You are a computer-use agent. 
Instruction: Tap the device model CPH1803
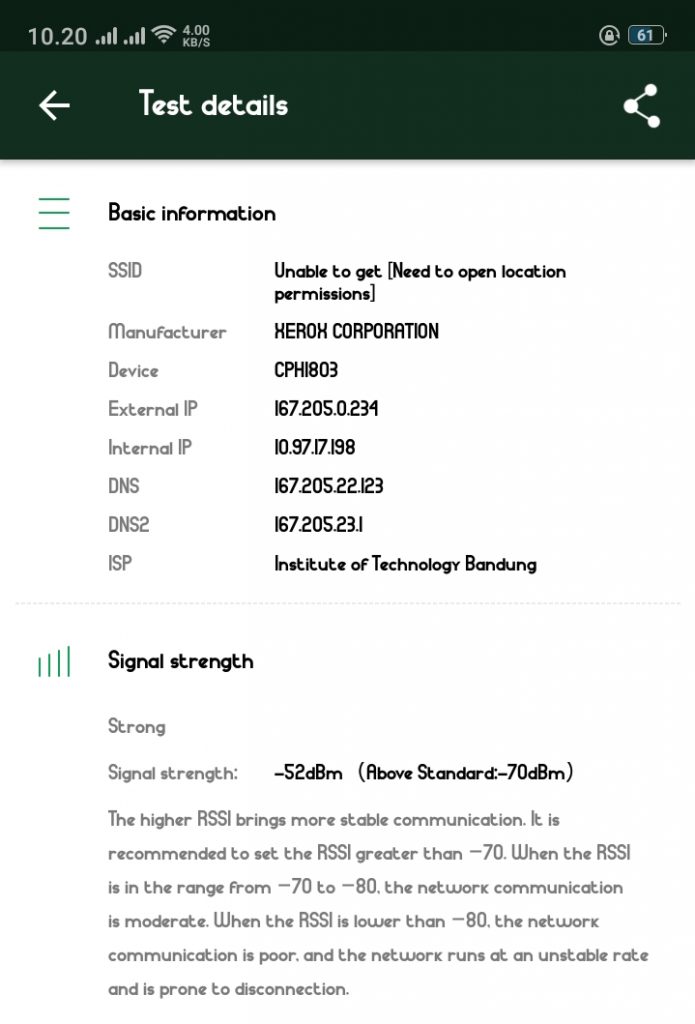click(306, 370)
